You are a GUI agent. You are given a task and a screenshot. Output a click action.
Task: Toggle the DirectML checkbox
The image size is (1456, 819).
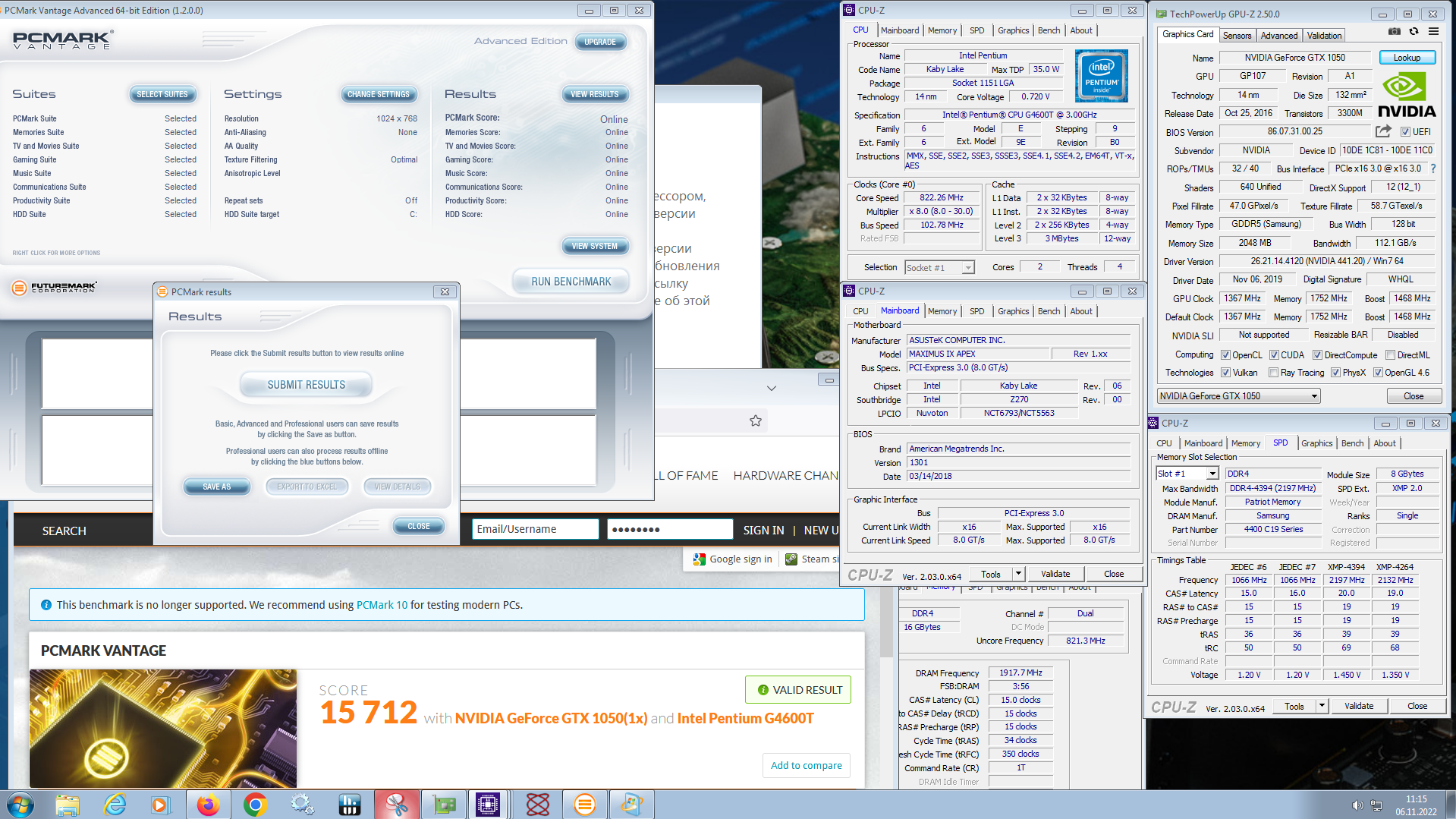(1390, 355)
